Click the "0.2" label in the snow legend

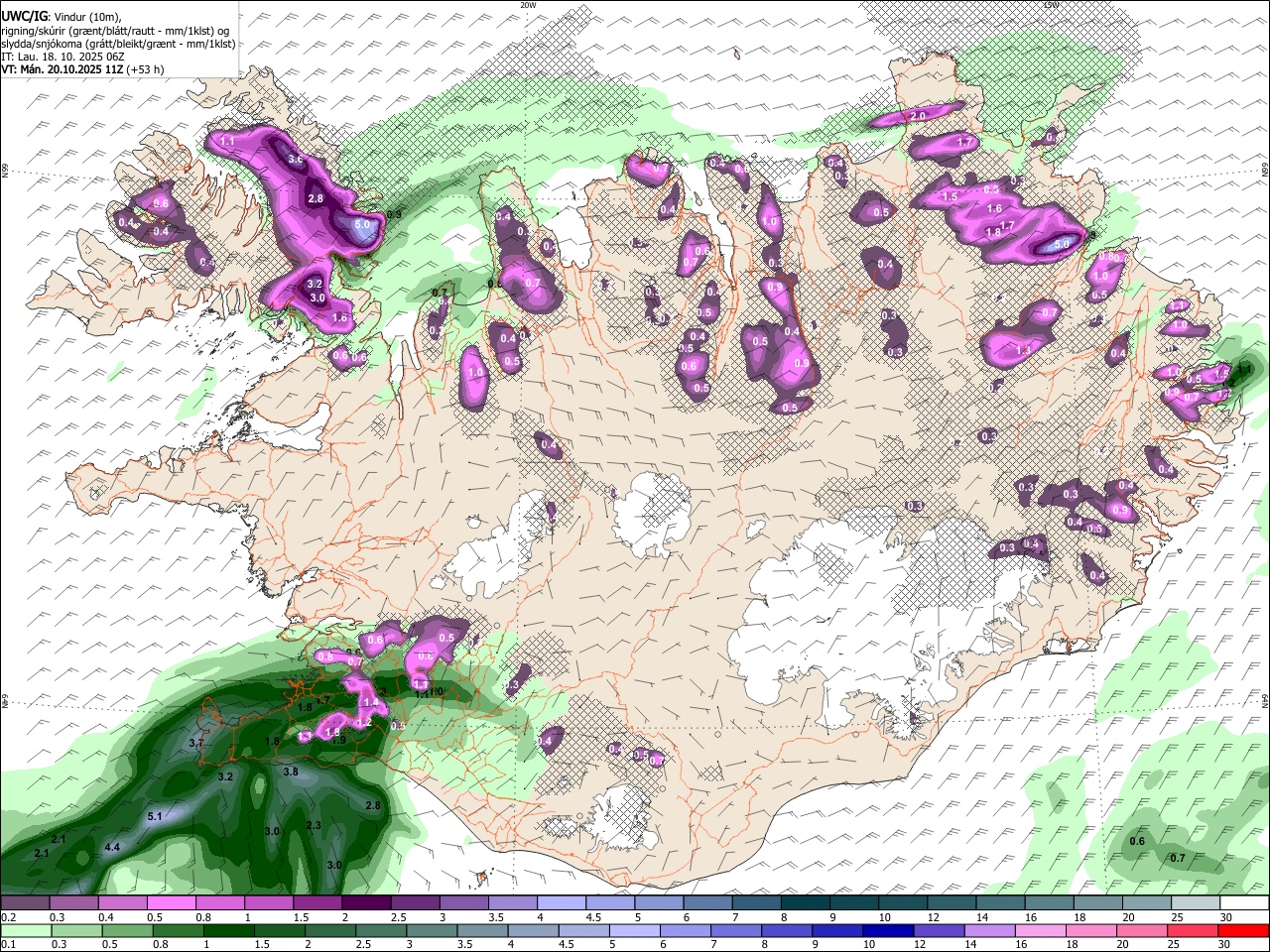click(9, 916)
